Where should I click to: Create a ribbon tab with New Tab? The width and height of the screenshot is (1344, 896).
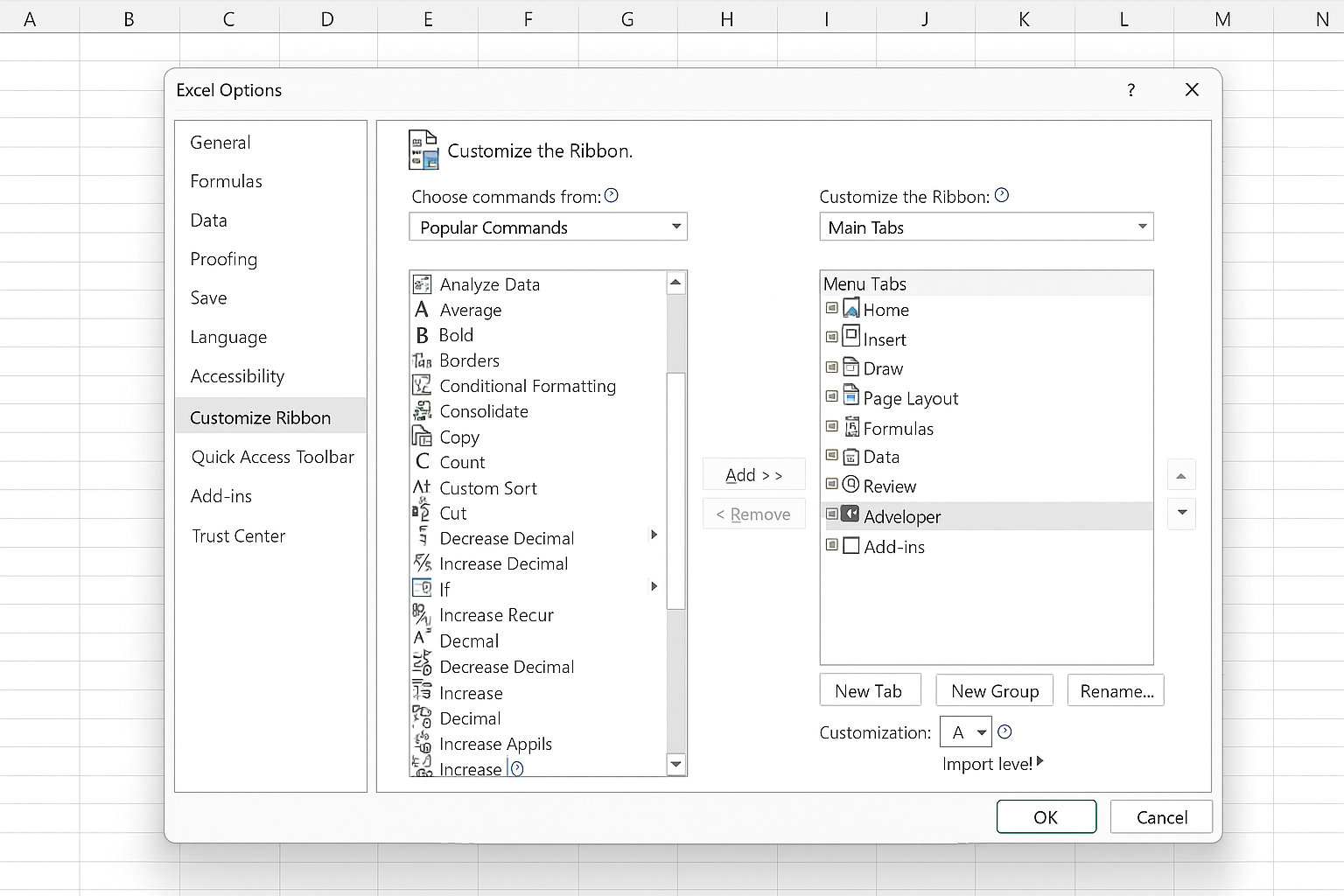871,690
